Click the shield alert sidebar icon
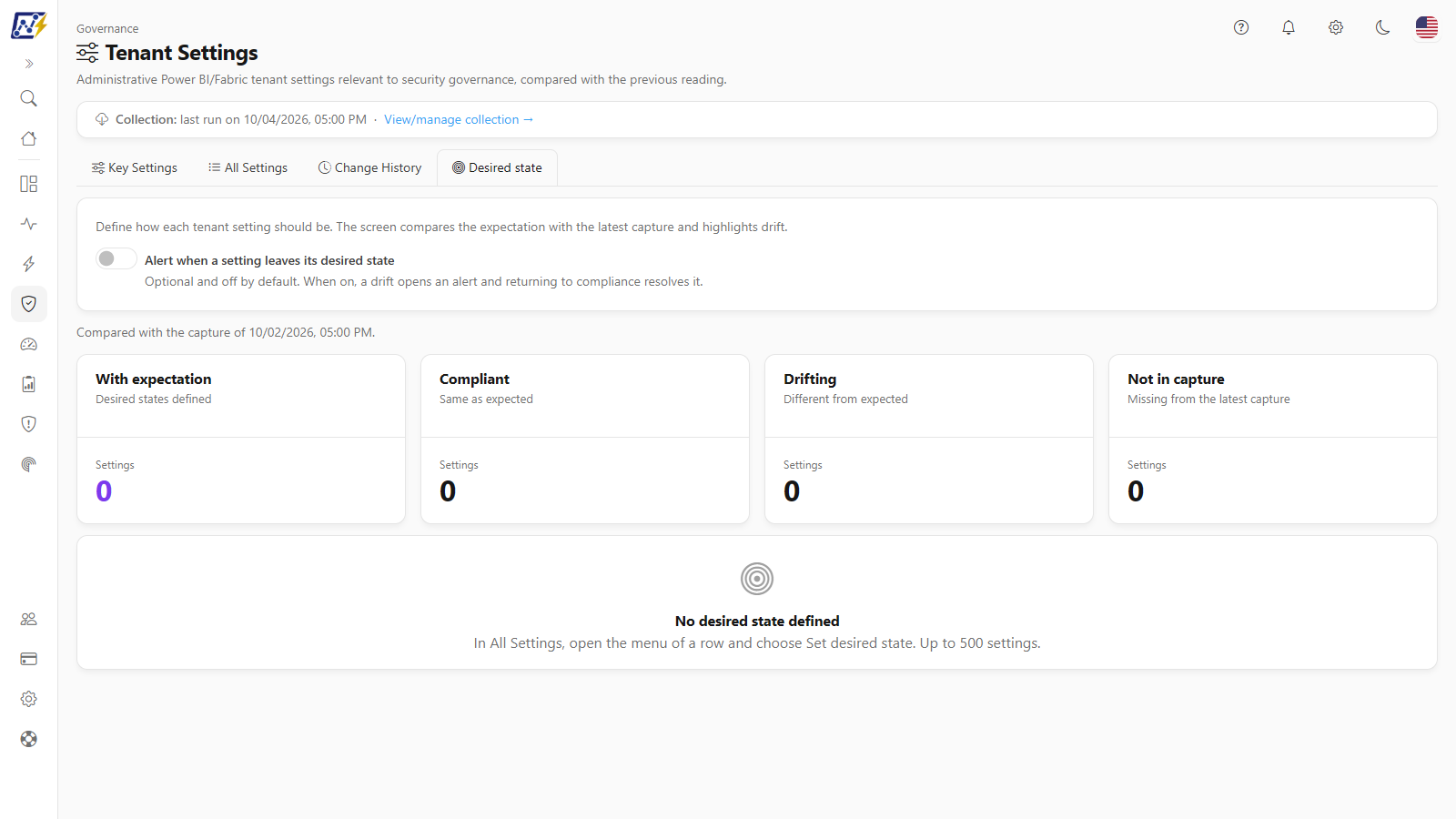 tap(29, 424)
